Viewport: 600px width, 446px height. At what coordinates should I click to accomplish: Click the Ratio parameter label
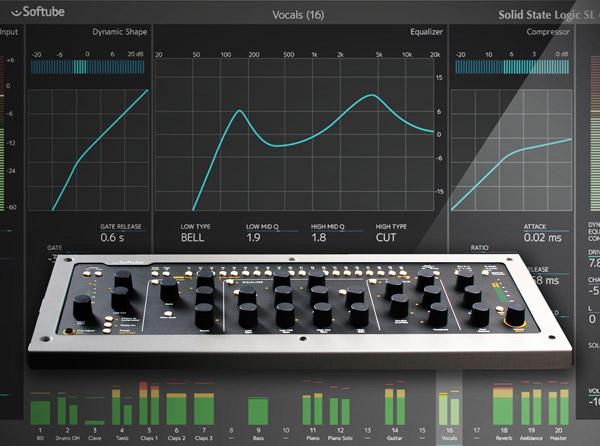[479, 247]
